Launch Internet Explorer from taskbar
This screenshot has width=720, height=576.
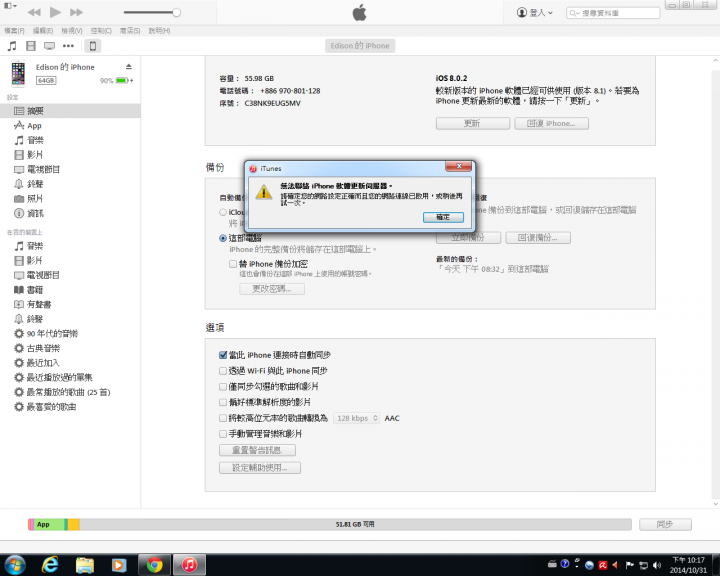pos(50,565)
